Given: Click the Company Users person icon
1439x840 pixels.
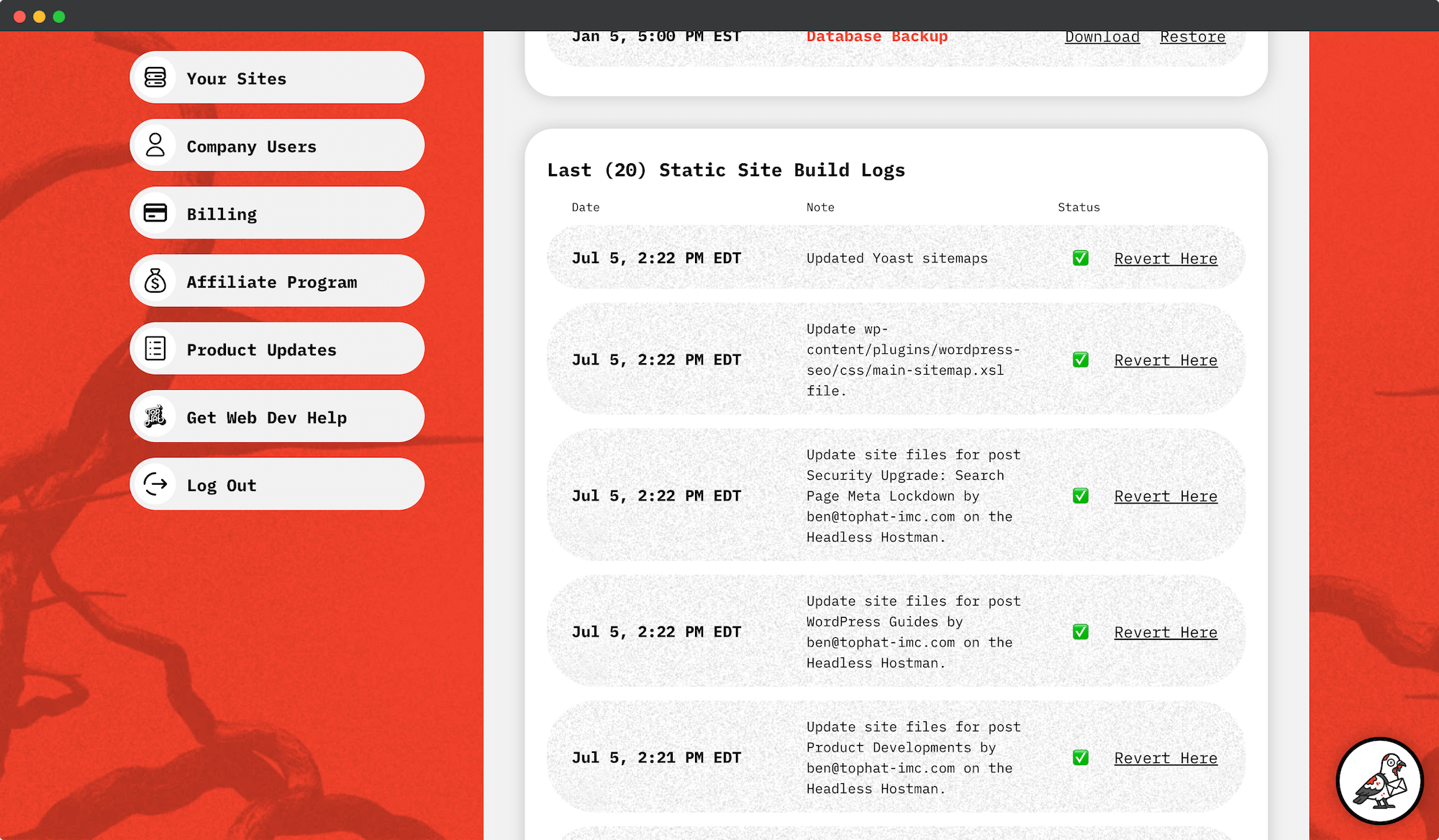Looking at the screenshot, I should tap(155, 145).
